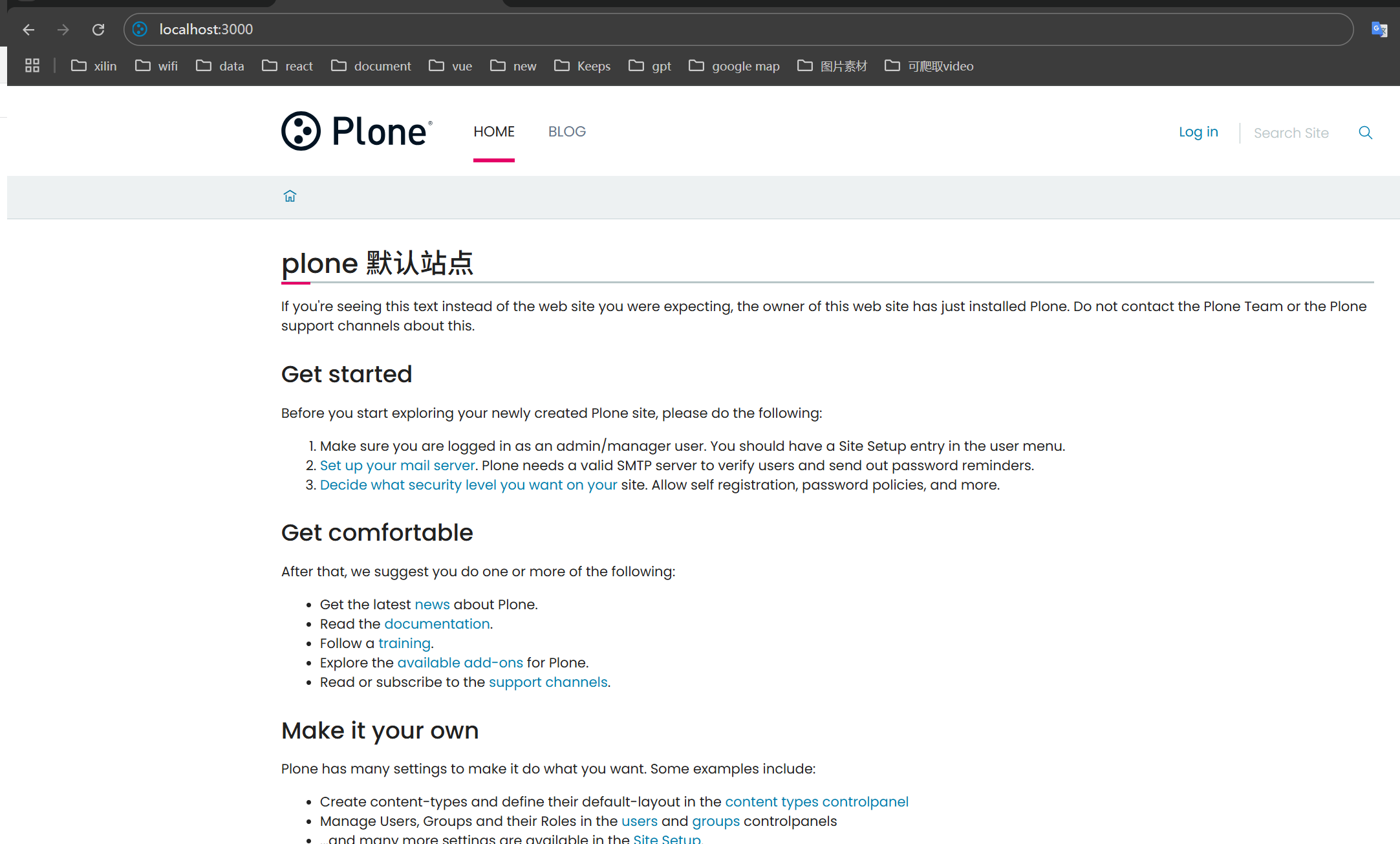1400x844 pixels.
Task: Click the search magnifier icon
Action: [1365, 133]
